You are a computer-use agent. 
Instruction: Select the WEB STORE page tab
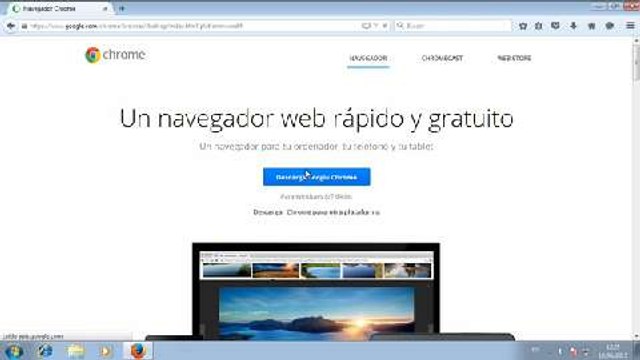pos(514,58)
